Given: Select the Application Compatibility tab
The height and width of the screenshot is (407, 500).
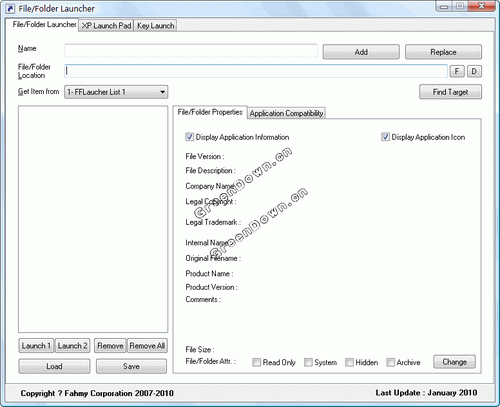Looking at the screenshot, I should point(286,113).
